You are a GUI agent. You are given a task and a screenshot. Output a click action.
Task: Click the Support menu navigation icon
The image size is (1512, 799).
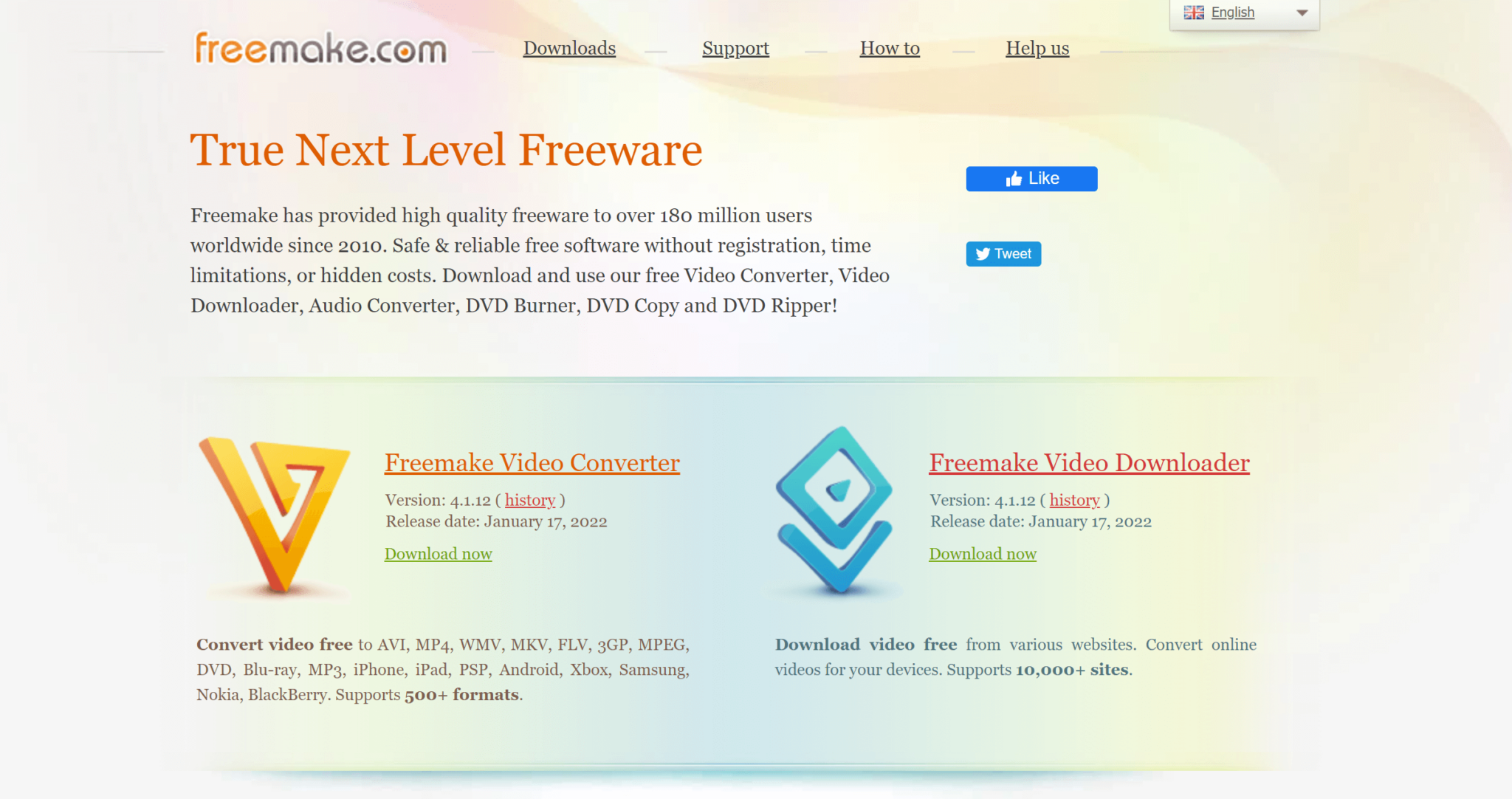[x=735, y=48]
